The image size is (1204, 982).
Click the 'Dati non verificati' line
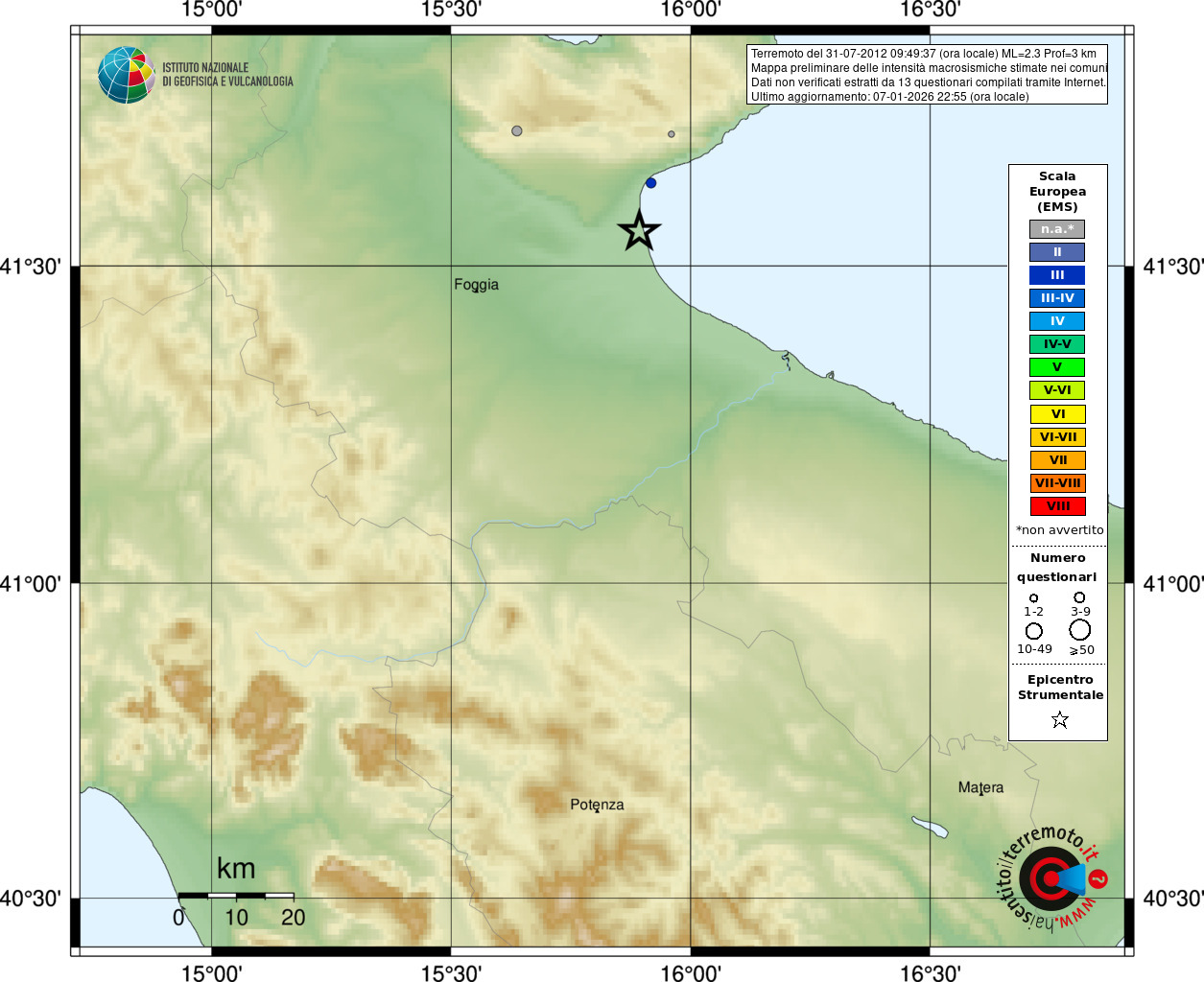click(x=928, y=82)
